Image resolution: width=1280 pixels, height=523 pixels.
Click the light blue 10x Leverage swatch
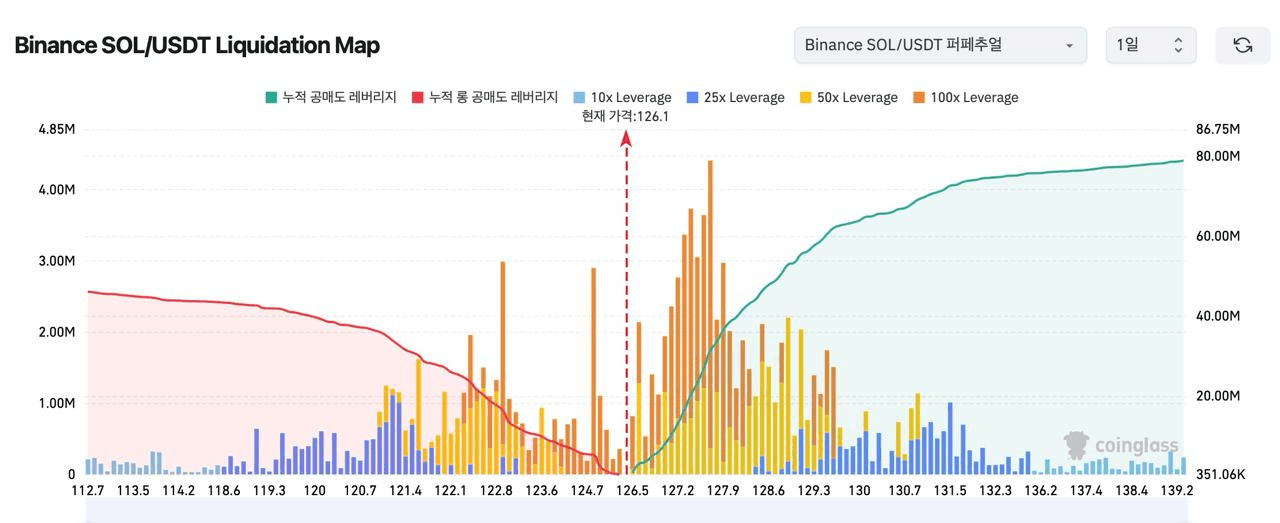coord(579,98)
